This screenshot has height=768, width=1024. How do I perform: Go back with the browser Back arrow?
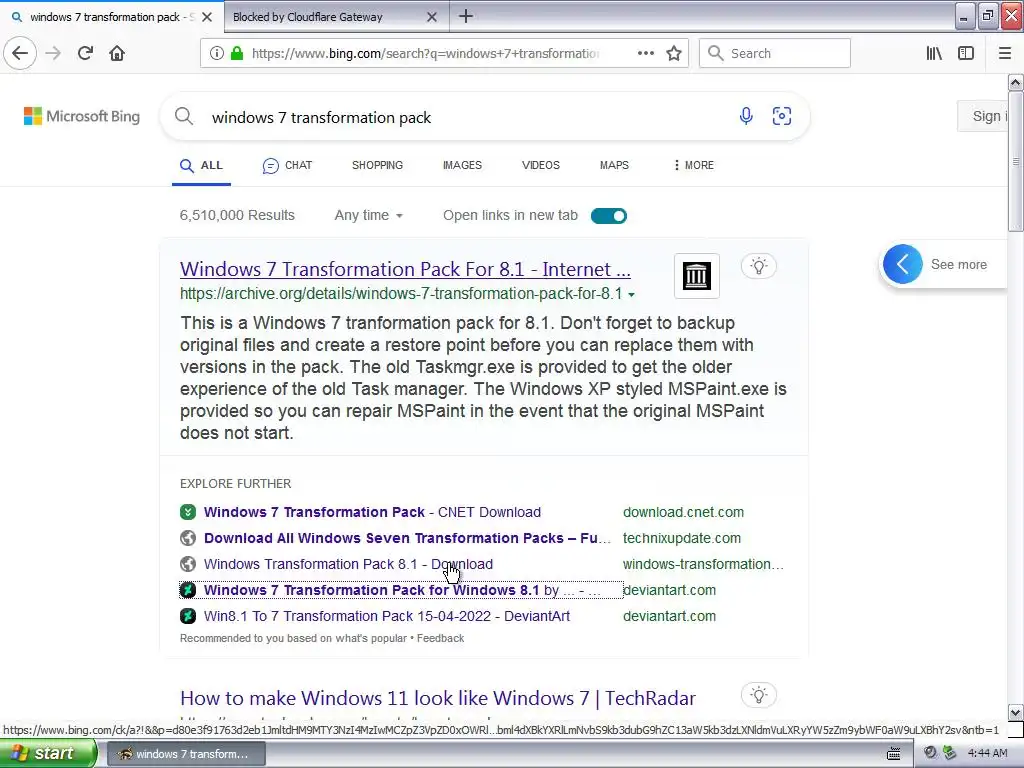[x=20, y=53]
